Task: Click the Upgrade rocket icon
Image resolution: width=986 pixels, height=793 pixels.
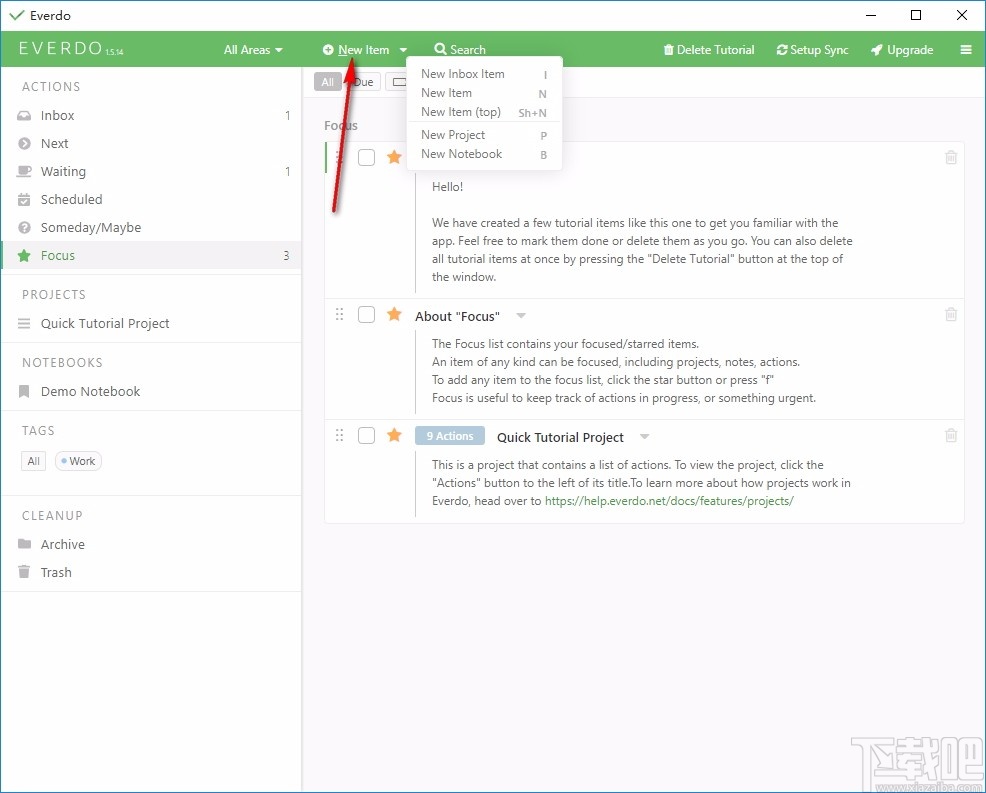Action: 876,50
